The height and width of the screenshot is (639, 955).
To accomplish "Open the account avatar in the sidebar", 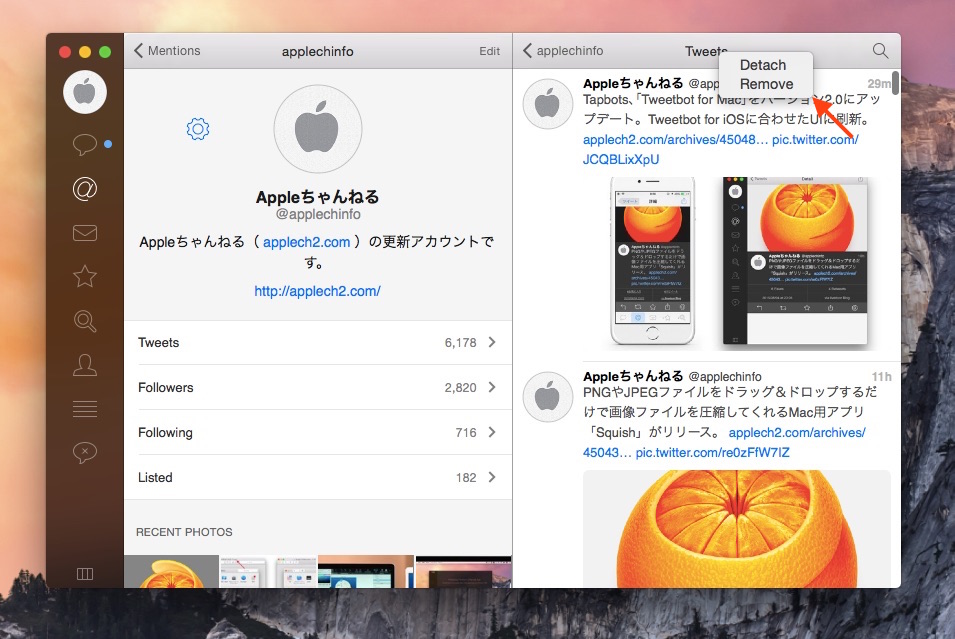I will (85, 92).
